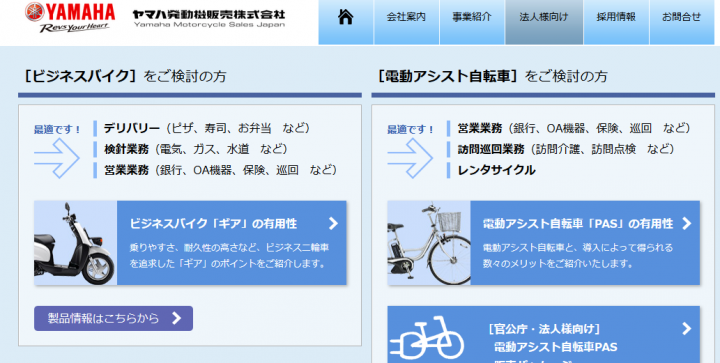The height and width of the screenshot is (363, 720).
Task: Click [ビジネスバイク] section heading
Action: coord(125,76)
